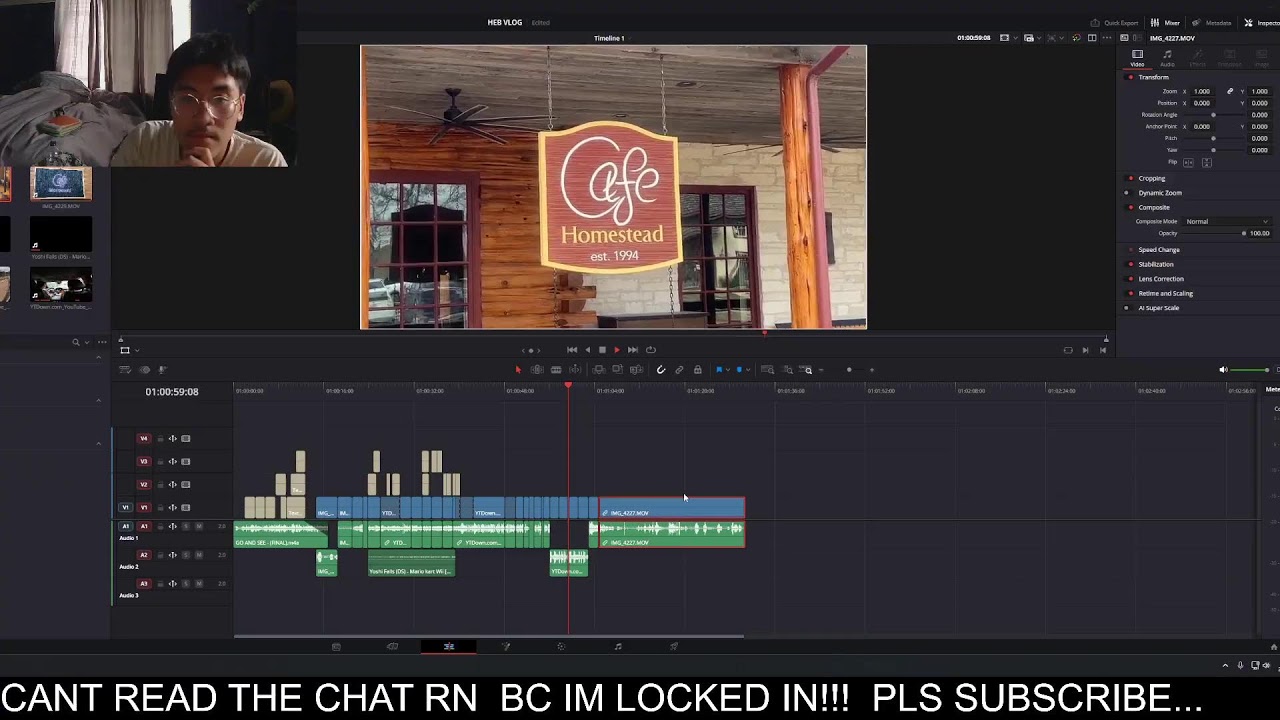This screenshot has height=720, width=1280.
Task: Jump to last frame button
Action: [x=633, y=350]
